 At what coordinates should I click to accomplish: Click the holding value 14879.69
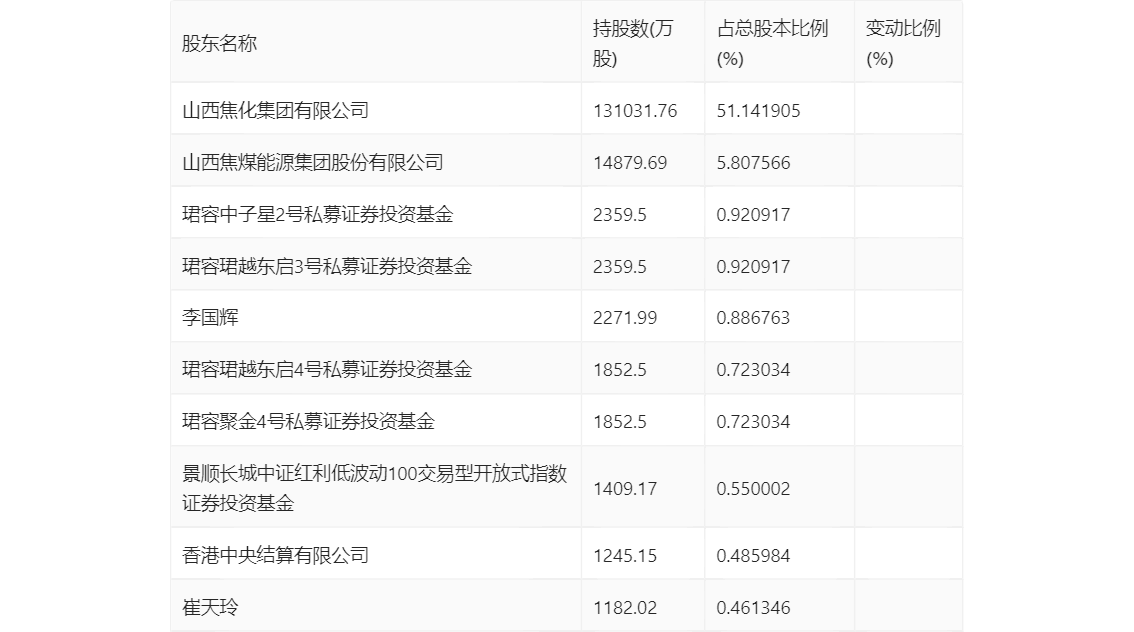[x=630, y=163]
